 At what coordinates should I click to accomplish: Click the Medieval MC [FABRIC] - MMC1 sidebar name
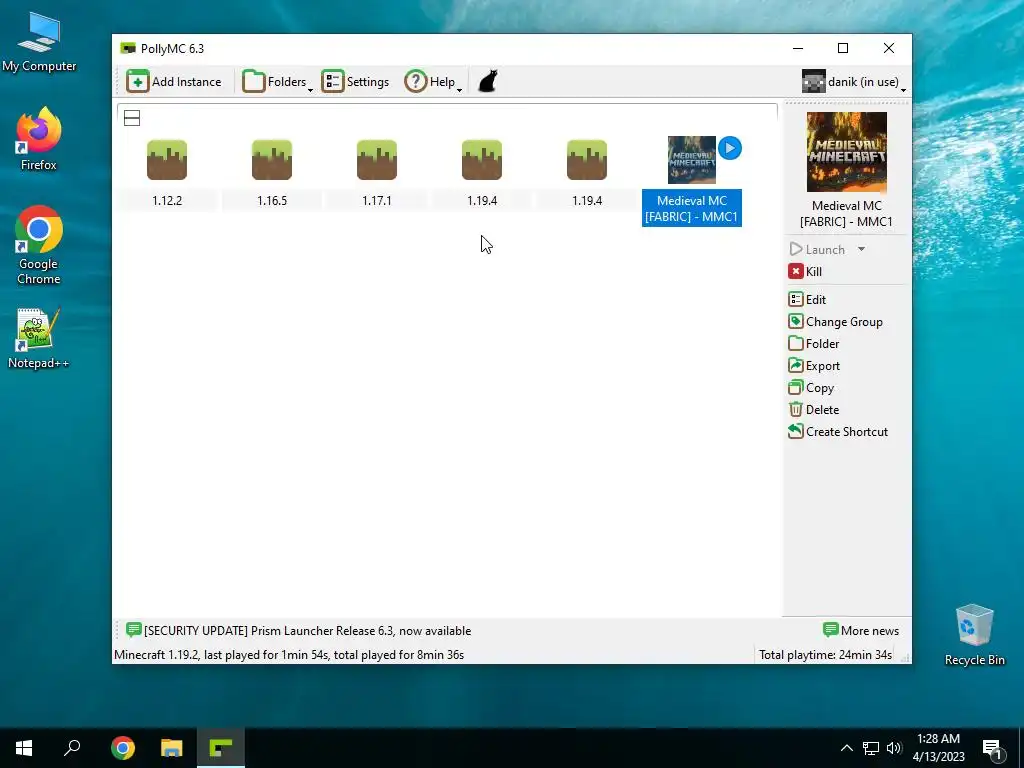coord(846,214)
